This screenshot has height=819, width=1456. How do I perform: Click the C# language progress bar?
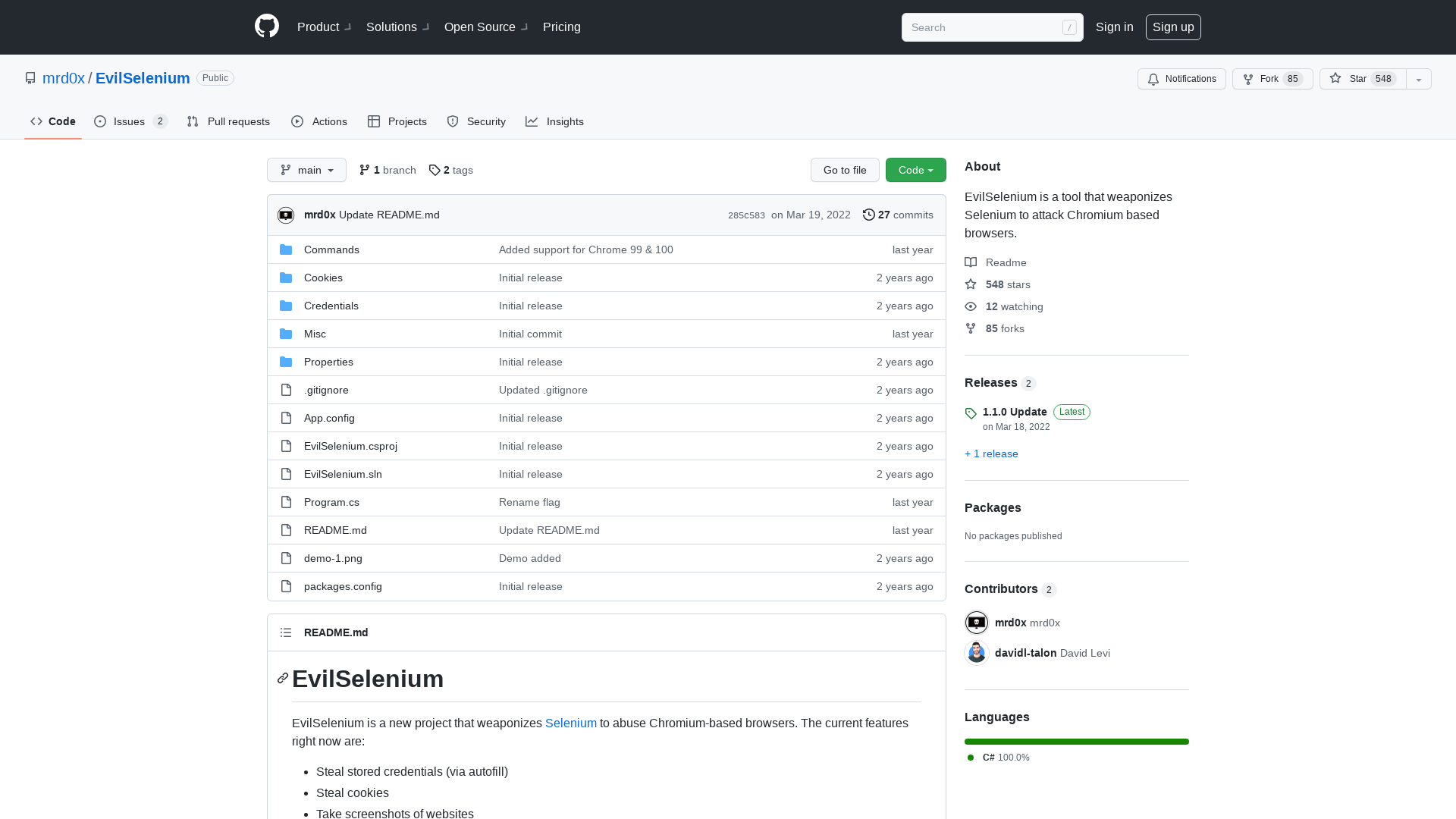click(1077, 741)
